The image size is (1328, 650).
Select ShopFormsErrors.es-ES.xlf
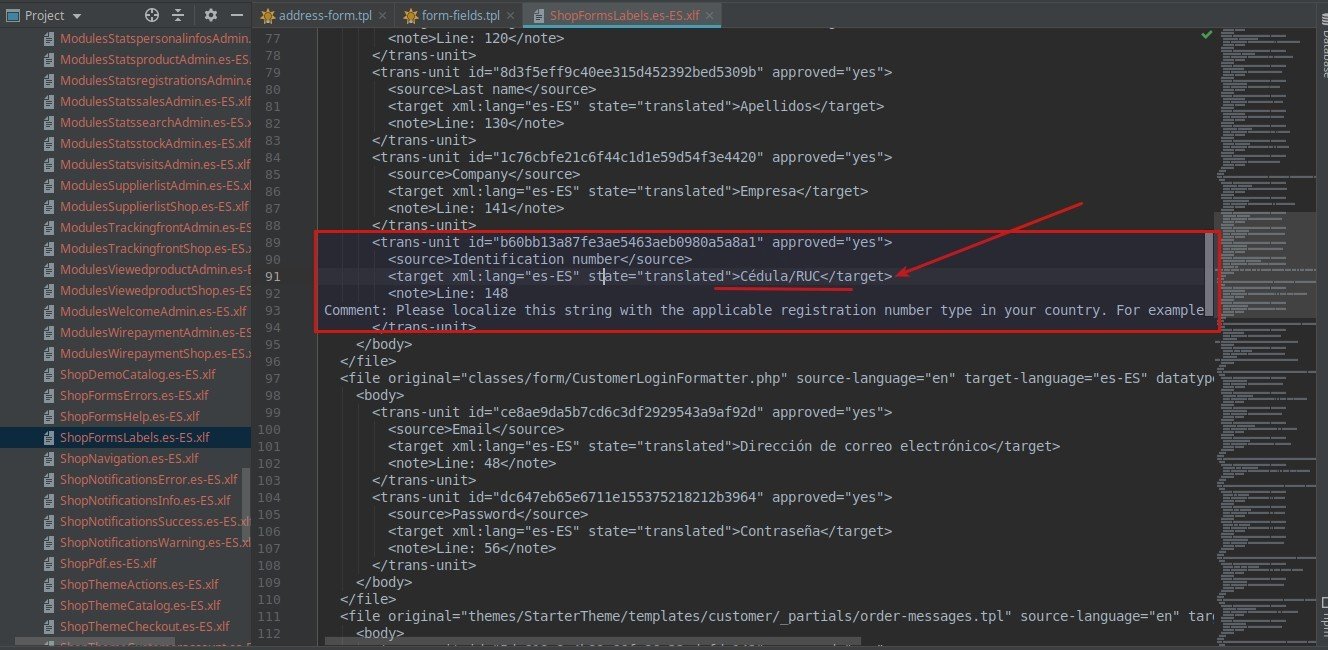click(x=134, y=395)
